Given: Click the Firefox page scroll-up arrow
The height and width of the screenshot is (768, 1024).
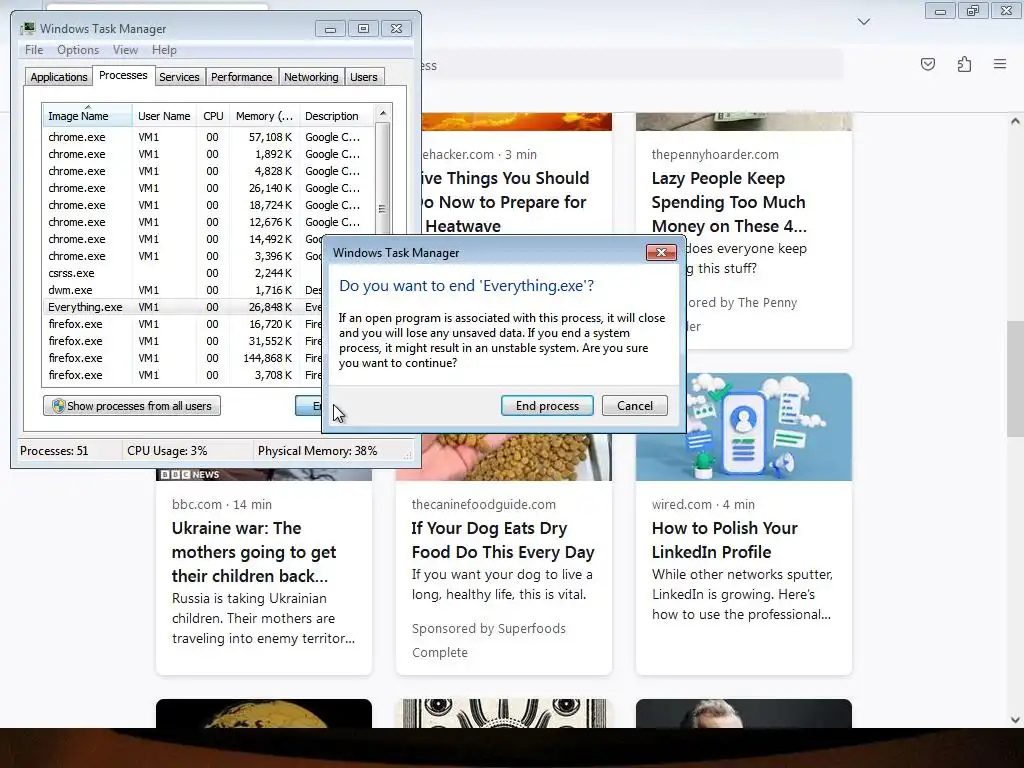Looking at the screenshot, I should [x=1015, y=121].
